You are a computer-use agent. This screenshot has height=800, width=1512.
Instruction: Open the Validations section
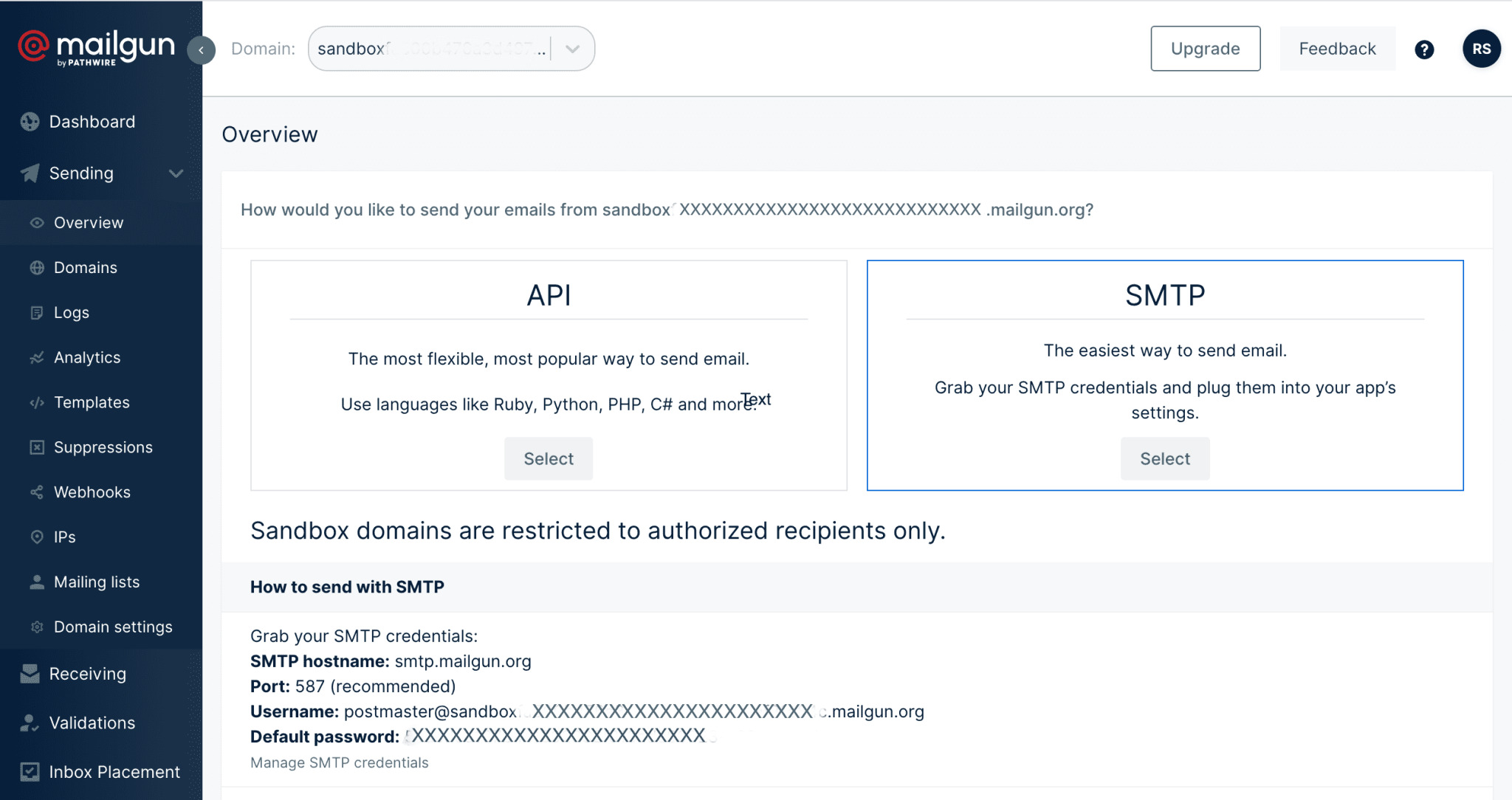point(92,723)
